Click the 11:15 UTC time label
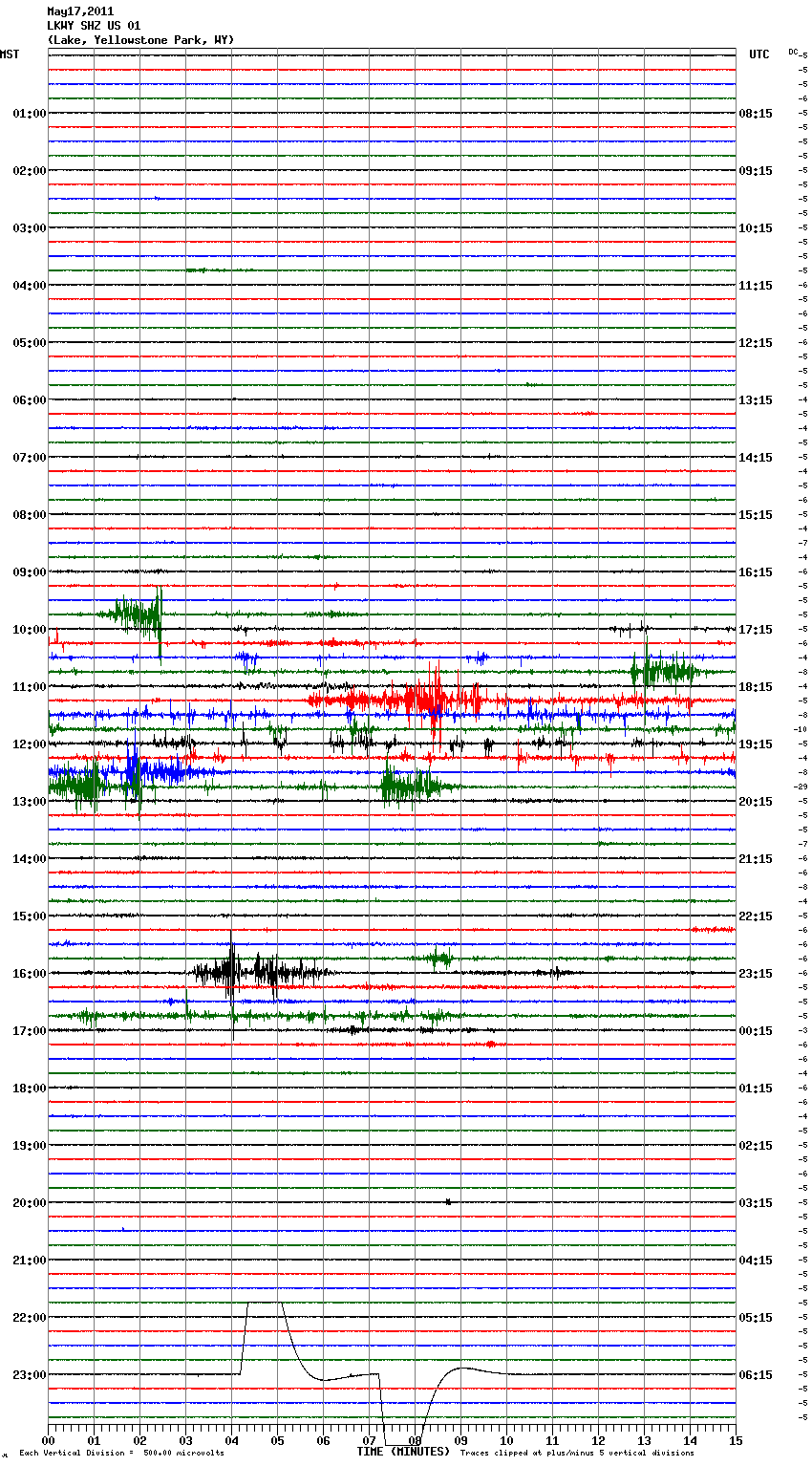The height and width of the screenshot is (1466, 812). click(x=756, y=286)
